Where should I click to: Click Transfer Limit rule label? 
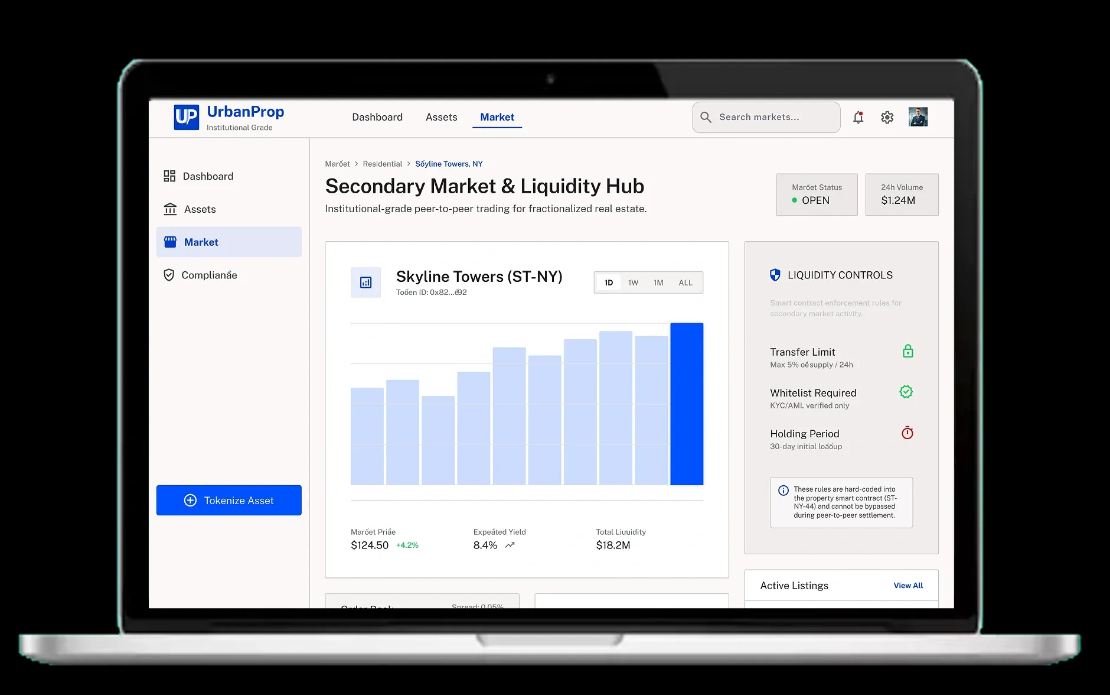coord(803,352)
